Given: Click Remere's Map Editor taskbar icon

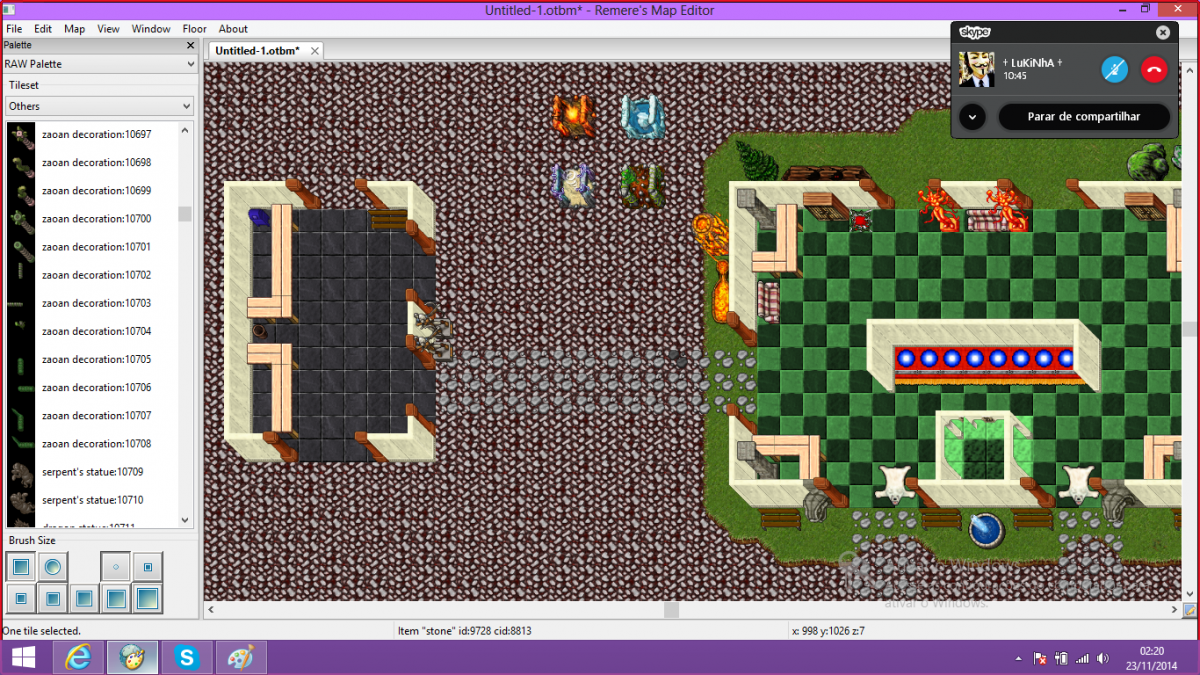Looking at the screenshot, I should click(x=132, y=658).
